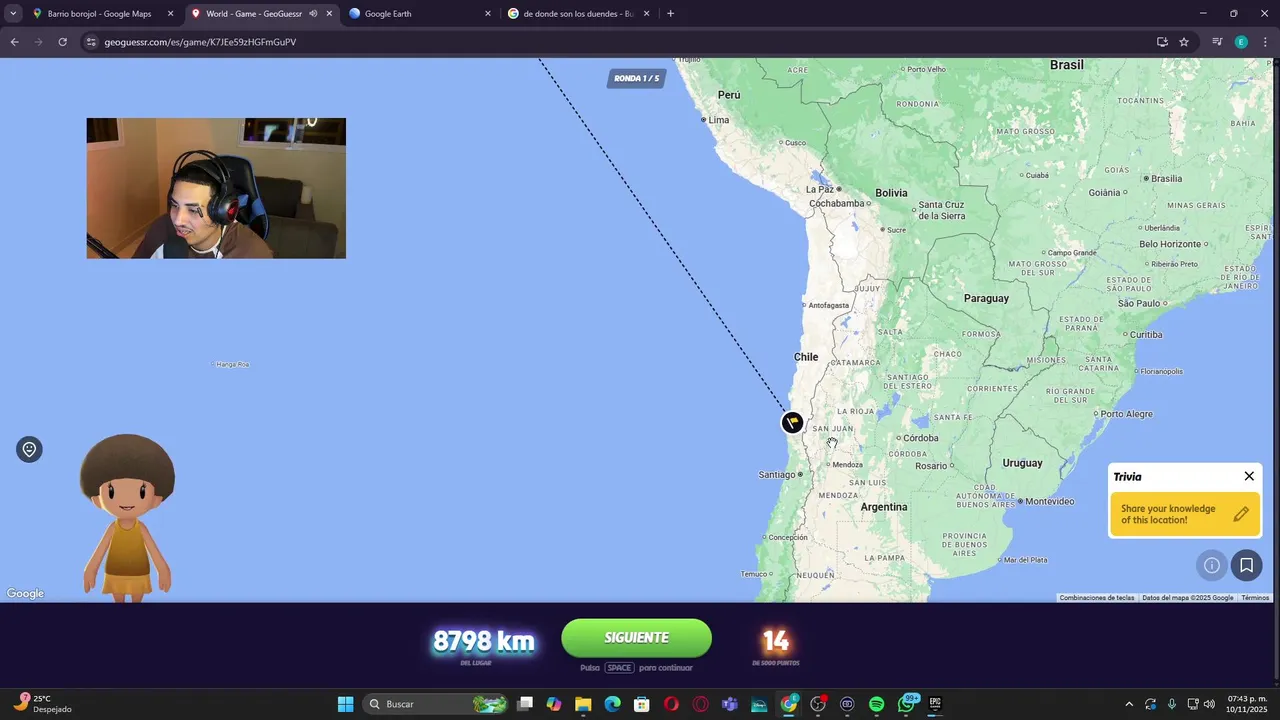Open weather widget showing 25°C

(x=42, y=704)
